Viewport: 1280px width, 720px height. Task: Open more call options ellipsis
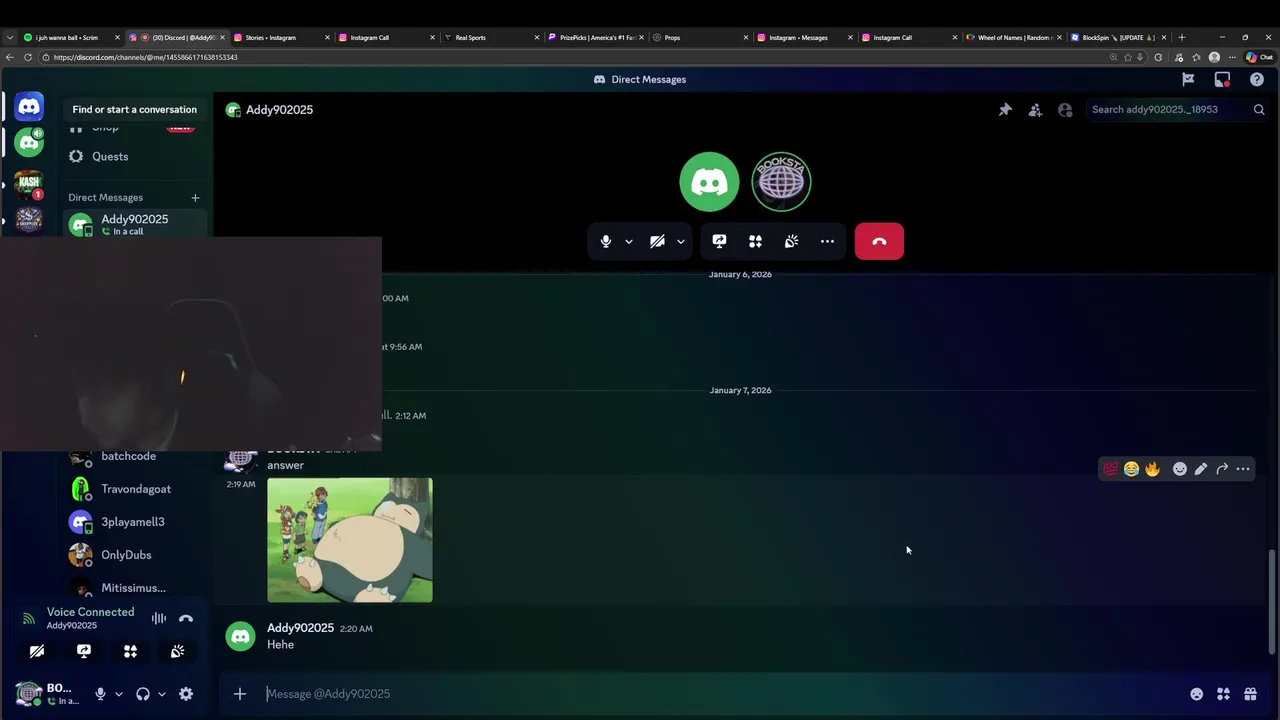pyautogui.click(x=827, y=241)
